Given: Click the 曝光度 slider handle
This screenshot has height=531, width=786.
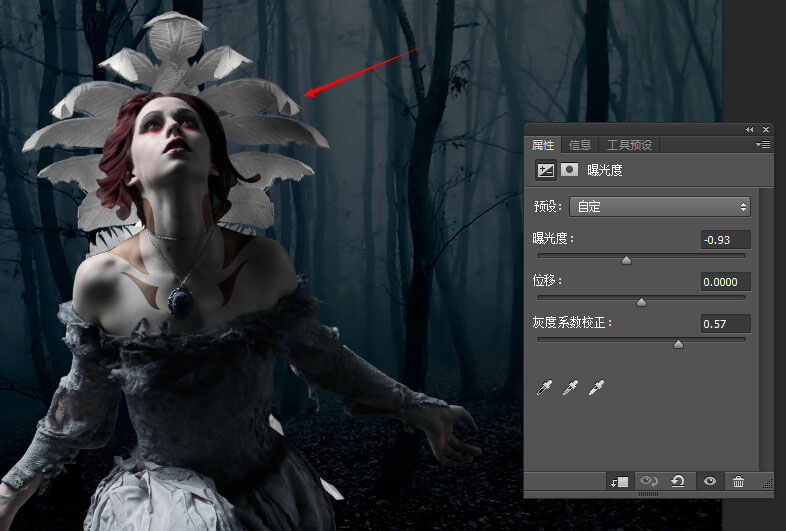Looking at the screenshot, I should click(x=627, y=260).
